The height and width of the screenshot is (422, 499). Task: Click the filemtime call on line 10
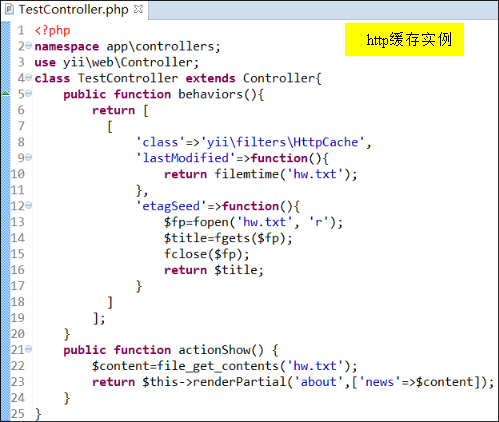pyautogui.click(x=246, y=174)
